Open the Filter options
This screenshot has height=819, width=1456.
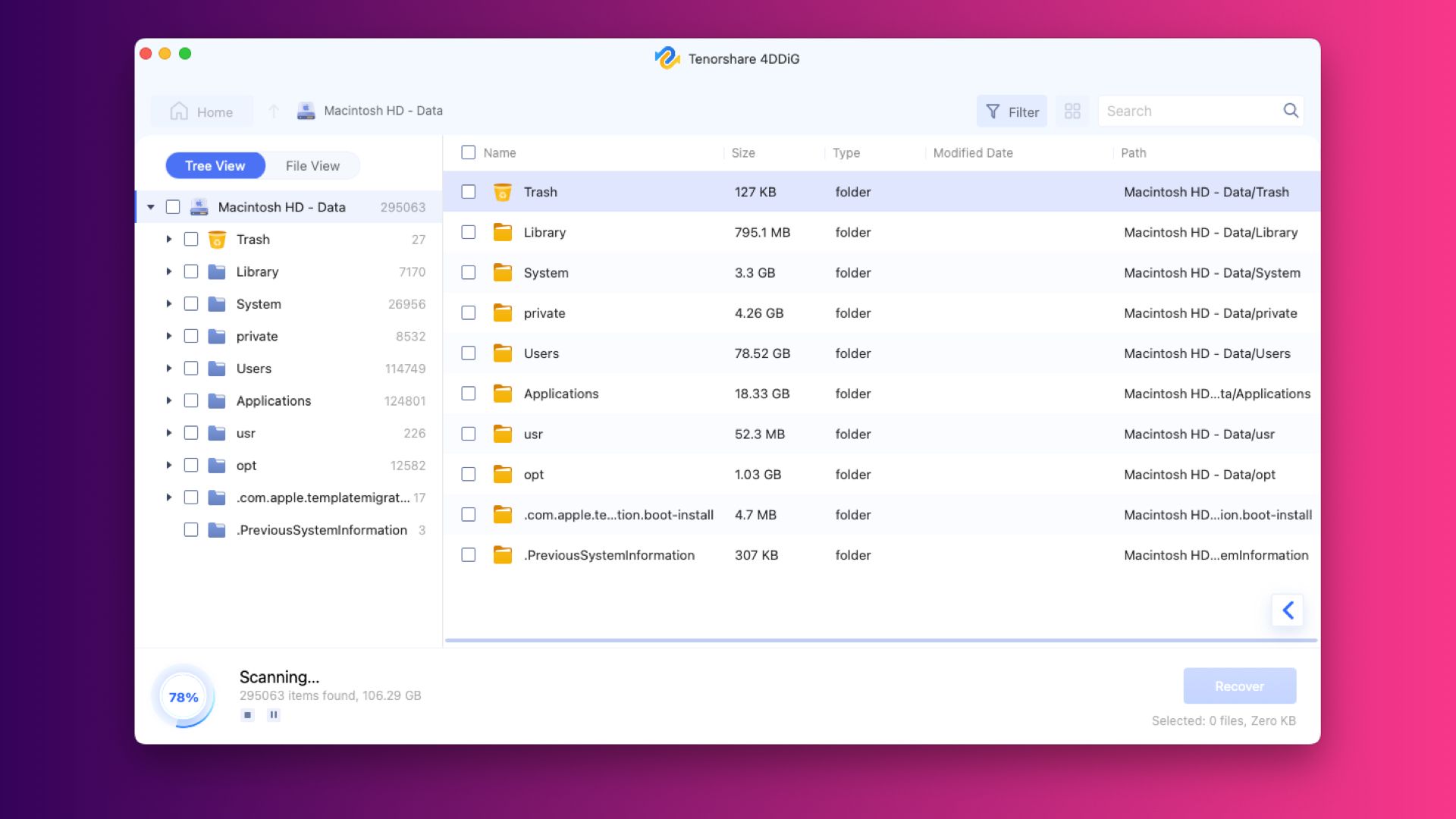point(1012,111)
